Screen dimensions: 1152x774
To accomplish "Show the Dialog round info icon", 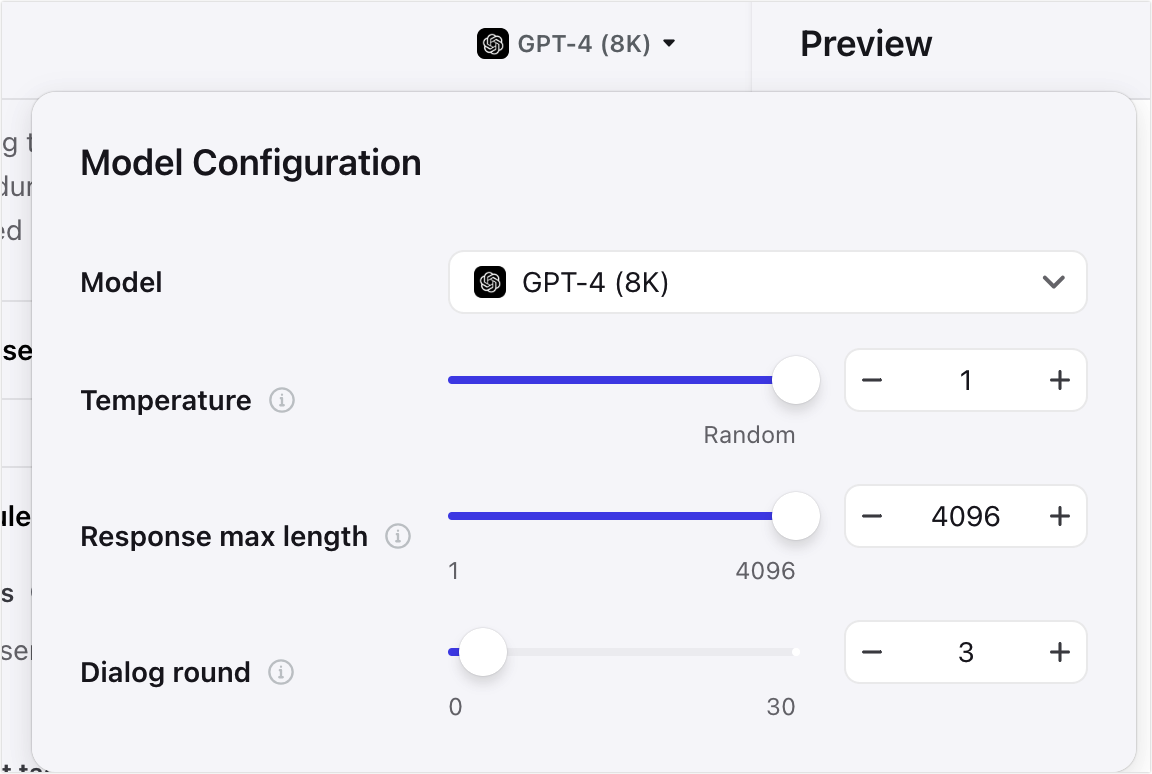I will 281,672.
